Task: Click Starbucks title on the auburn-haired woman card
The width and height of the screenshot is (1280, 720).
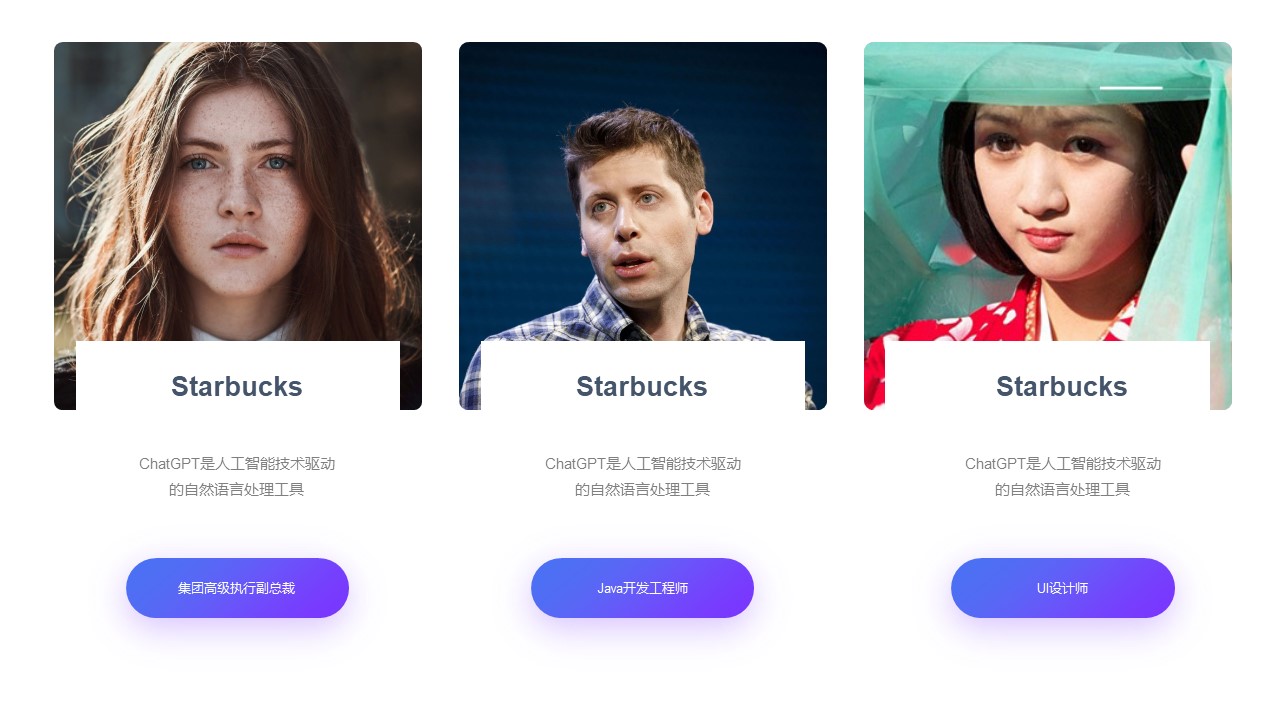Action: (x=237, y=386)
